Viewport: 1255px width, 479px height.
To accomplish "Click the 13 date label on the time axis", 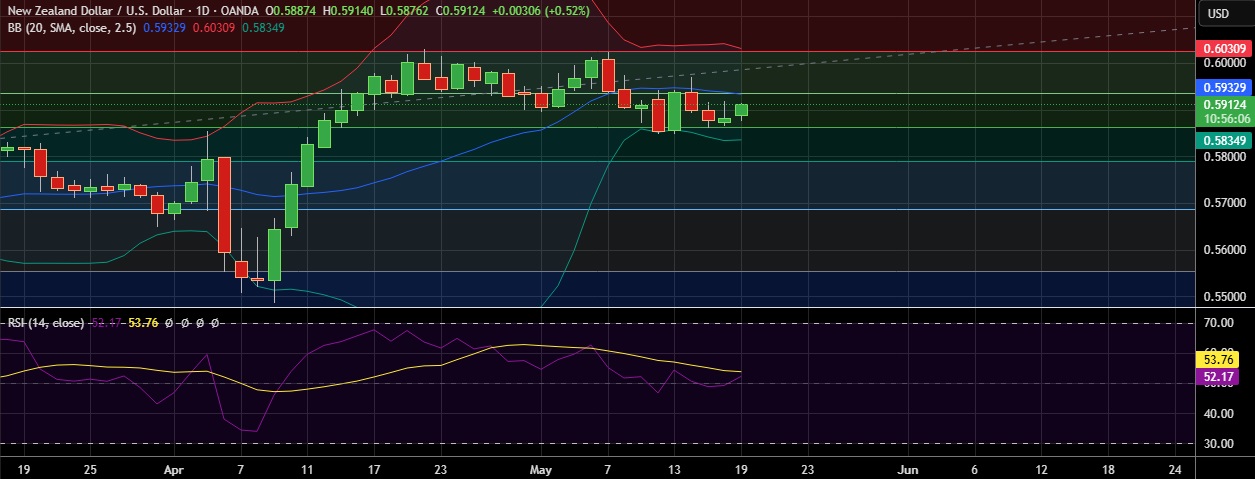I will (674, 469).
